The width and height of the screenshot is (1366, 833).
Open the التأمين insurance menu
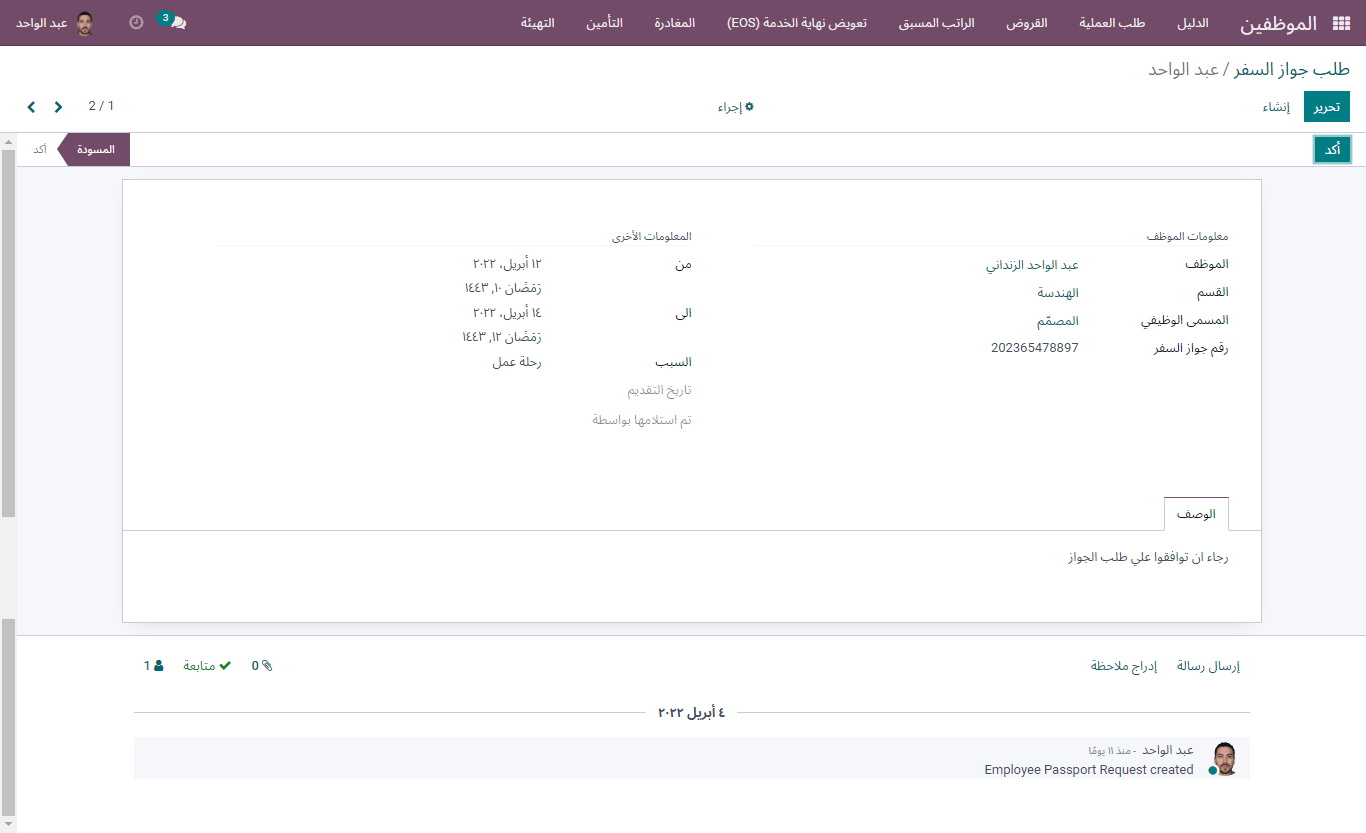point(604,23)
